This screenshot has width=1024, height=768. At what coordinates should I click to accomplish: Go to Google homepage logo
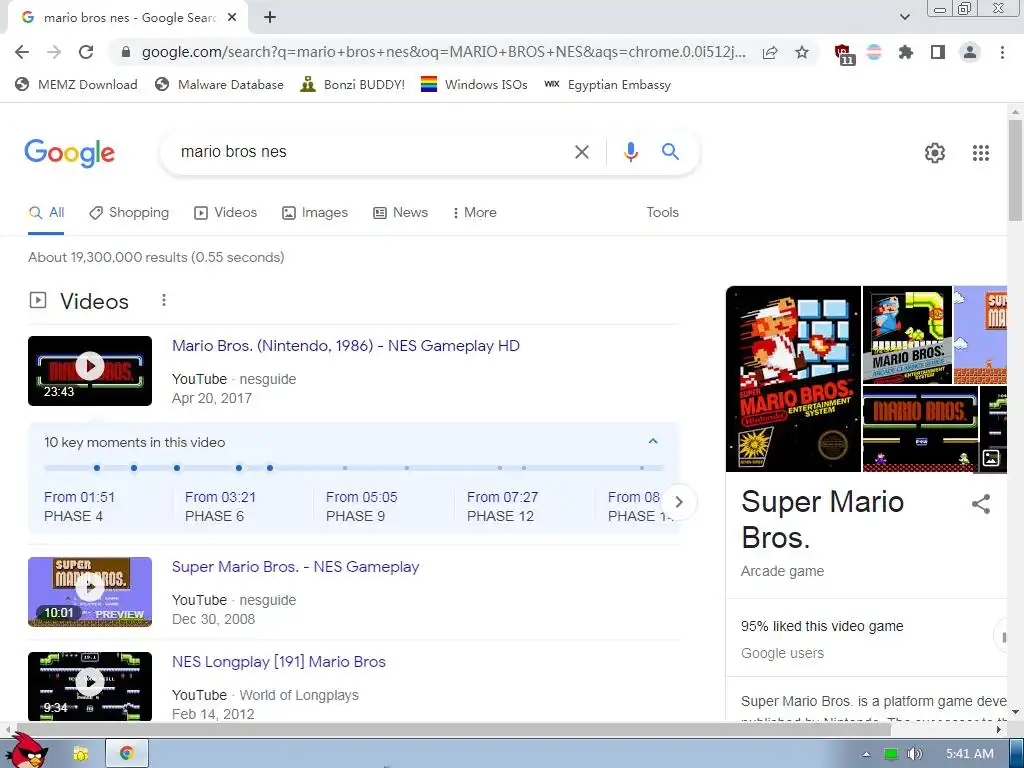(69, 153)
